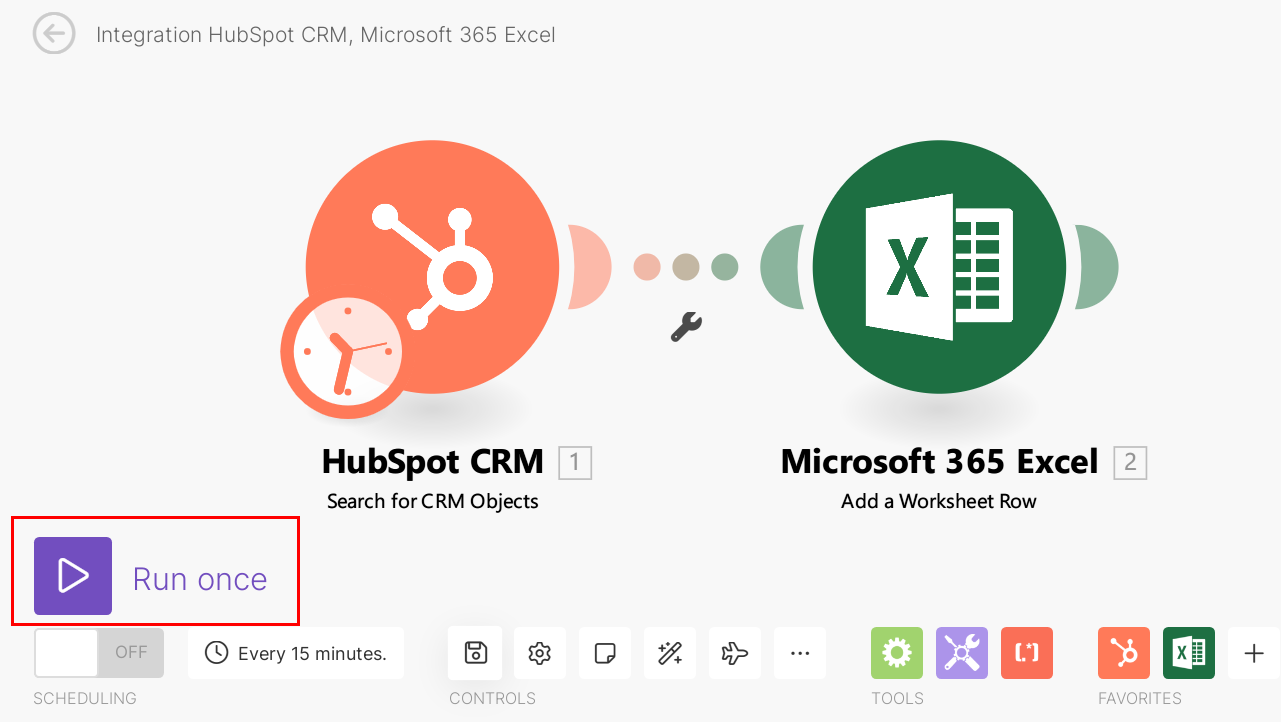Click the Run once label

[x=200, y=579]
